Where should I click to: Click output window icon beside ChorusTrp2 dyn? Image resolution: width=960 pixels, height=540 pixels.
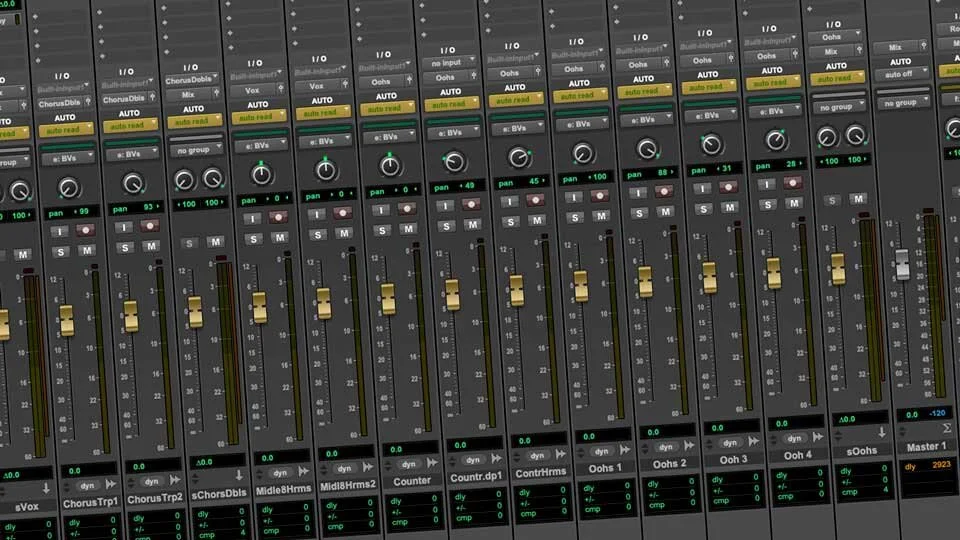pyautogui.click(x=175, y=479)
